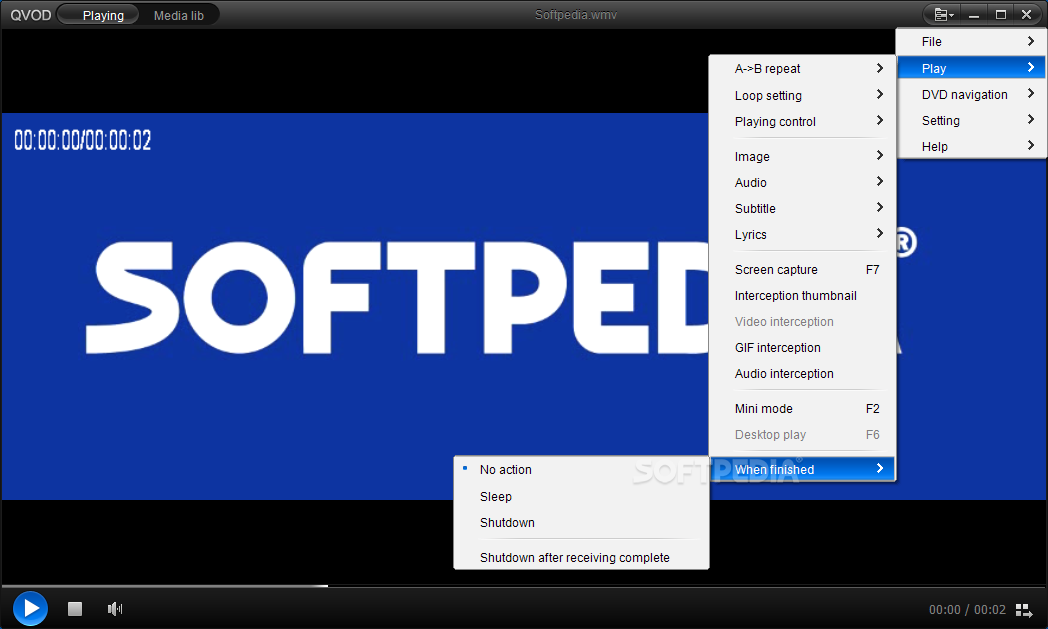
Task: Choose Interception thumbnail option
Action: 802,295
